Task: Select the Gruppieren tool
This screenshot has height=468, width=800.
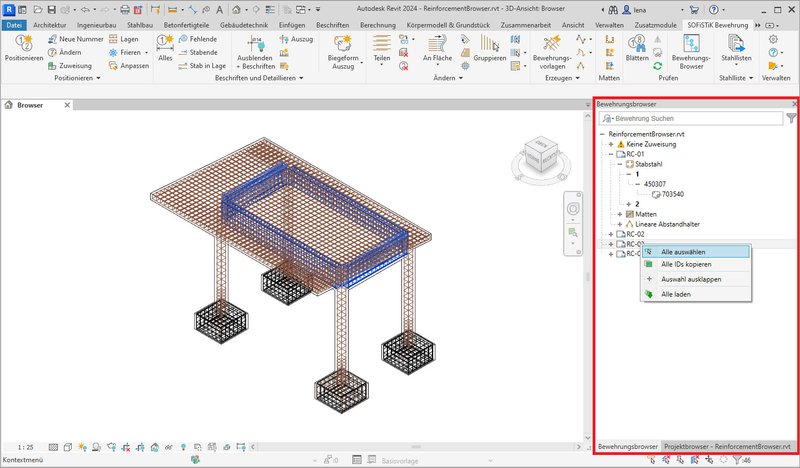Action: 490,46
